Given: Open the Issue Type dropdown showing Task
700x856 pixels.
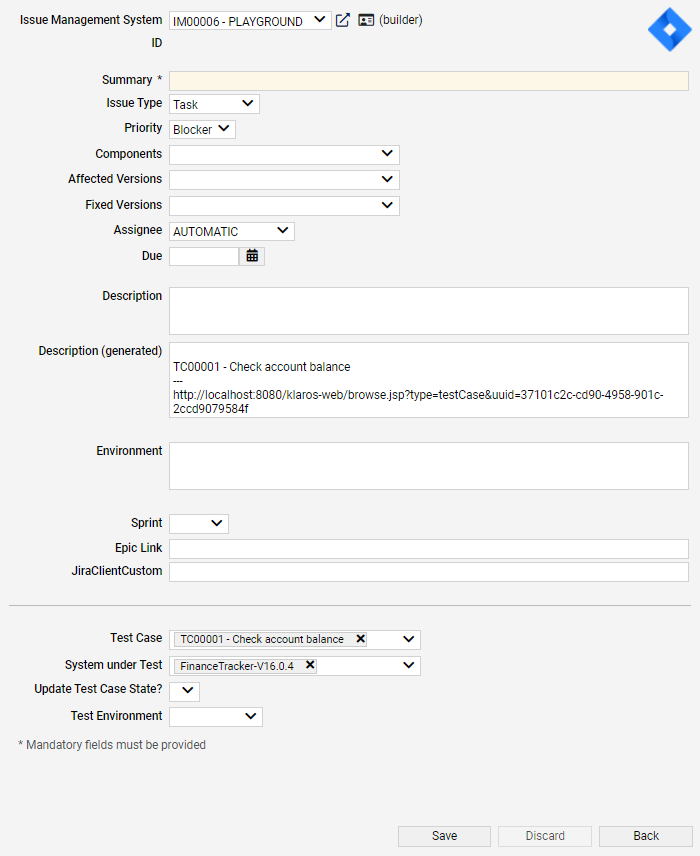Looking at the screenshot, I should click(213, 103).
